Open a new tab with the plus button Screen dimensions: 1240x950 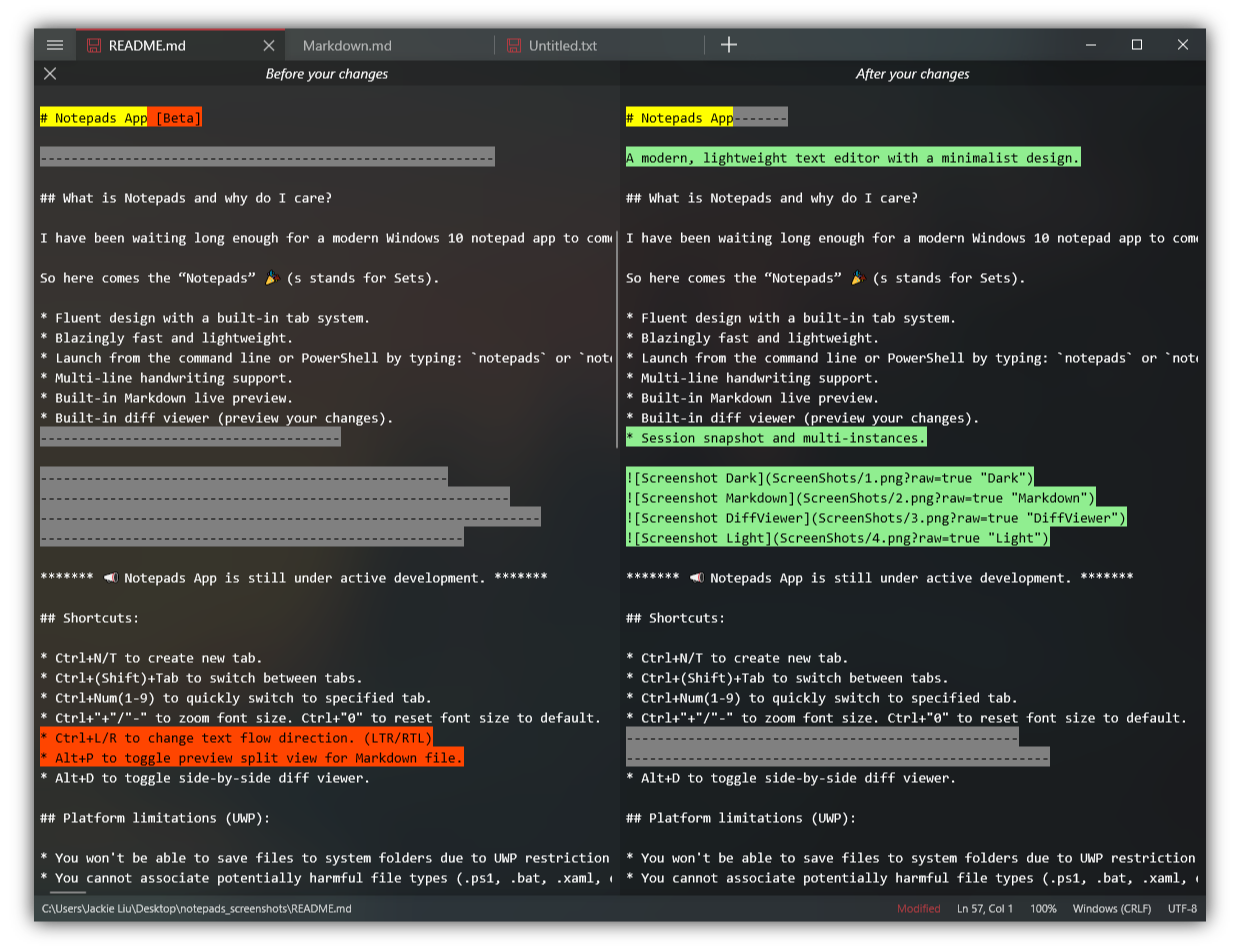tap(729, 44)
